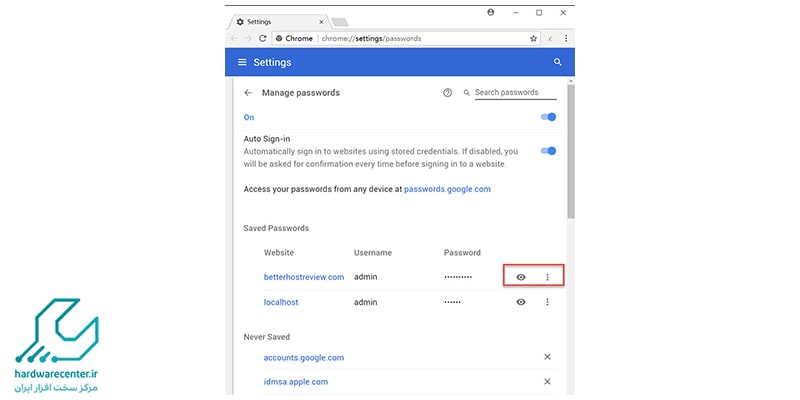
Task: Open the hamburger menu beside Settings
Action: pyautogui.click(x=242, y=62)
